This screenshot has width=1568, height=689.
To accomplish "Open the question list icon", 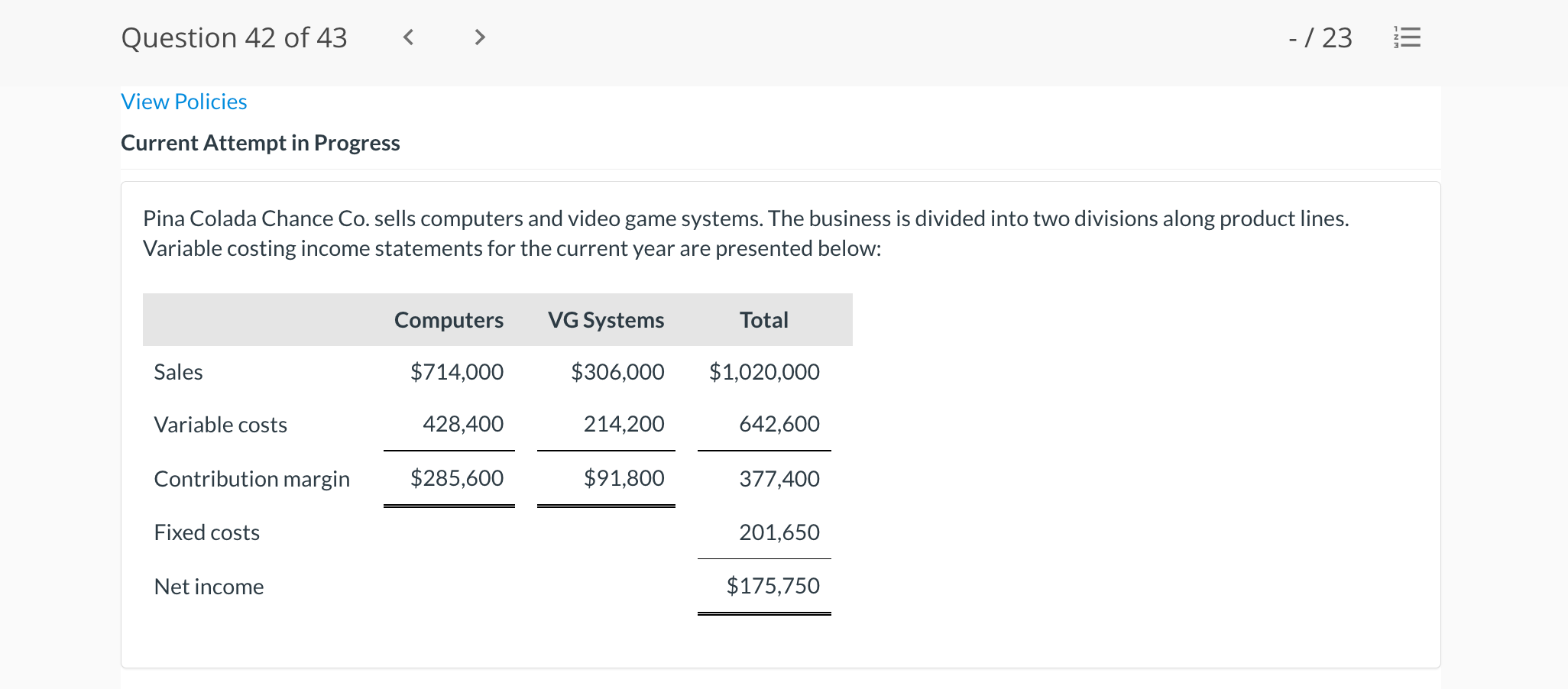I will tap(1408, 37).
